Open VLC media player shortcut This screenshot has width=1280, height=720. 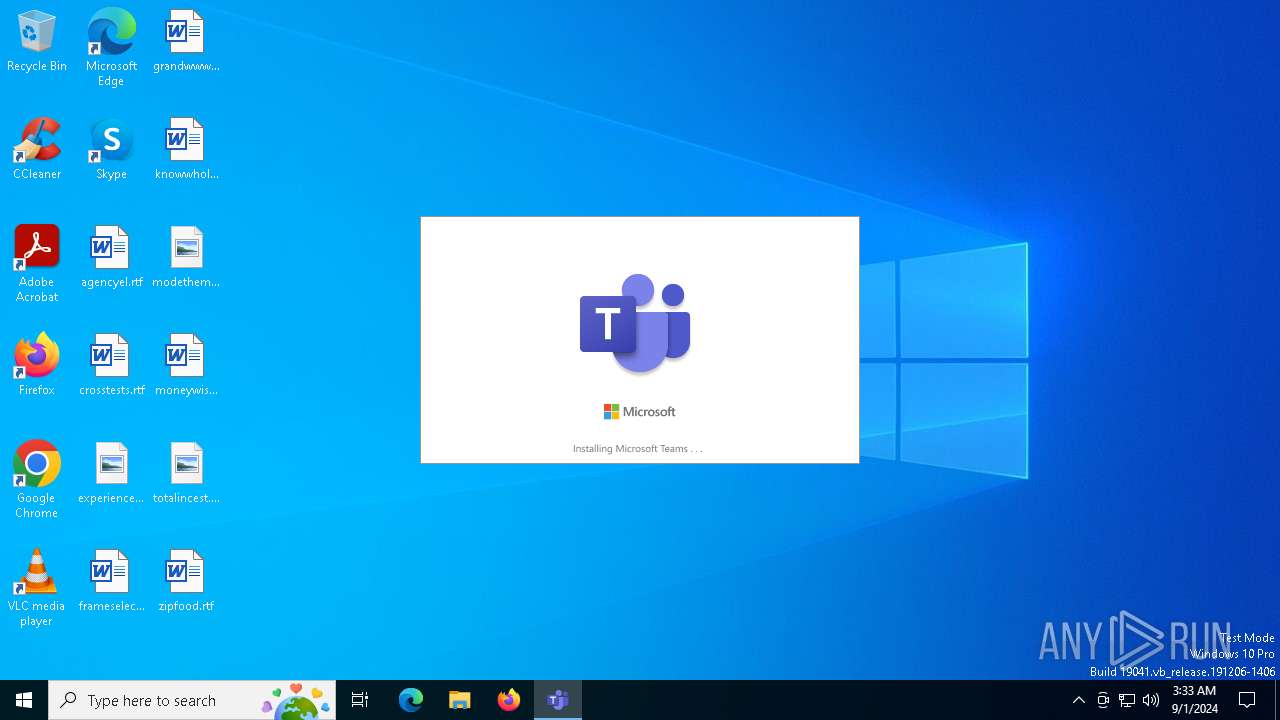(37, 588)
